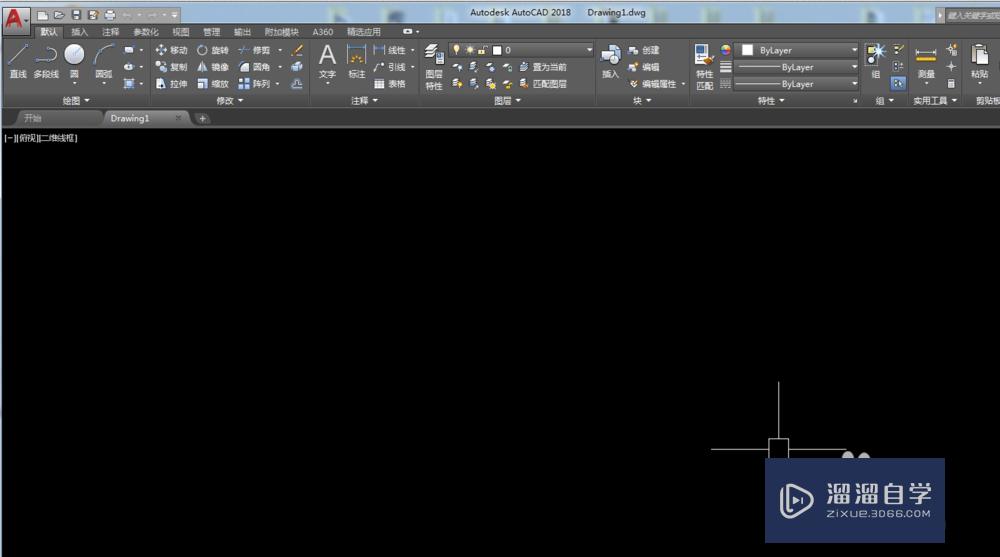The width and height of the screenshot is (1000, 557).
Task: Open the A360 ribbon tab
Action: coord(323,32)
